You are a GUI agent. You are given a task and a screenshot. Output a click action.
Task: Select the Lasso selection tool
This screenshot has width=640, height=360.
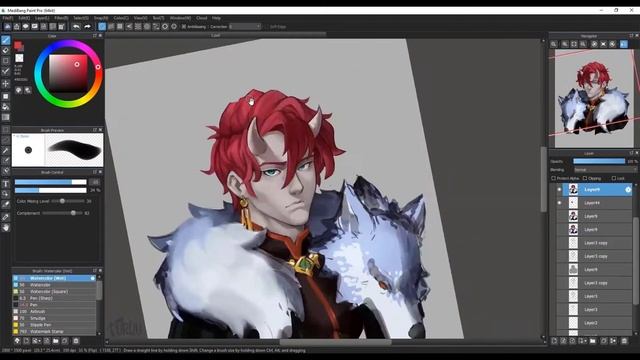point(6,140)
